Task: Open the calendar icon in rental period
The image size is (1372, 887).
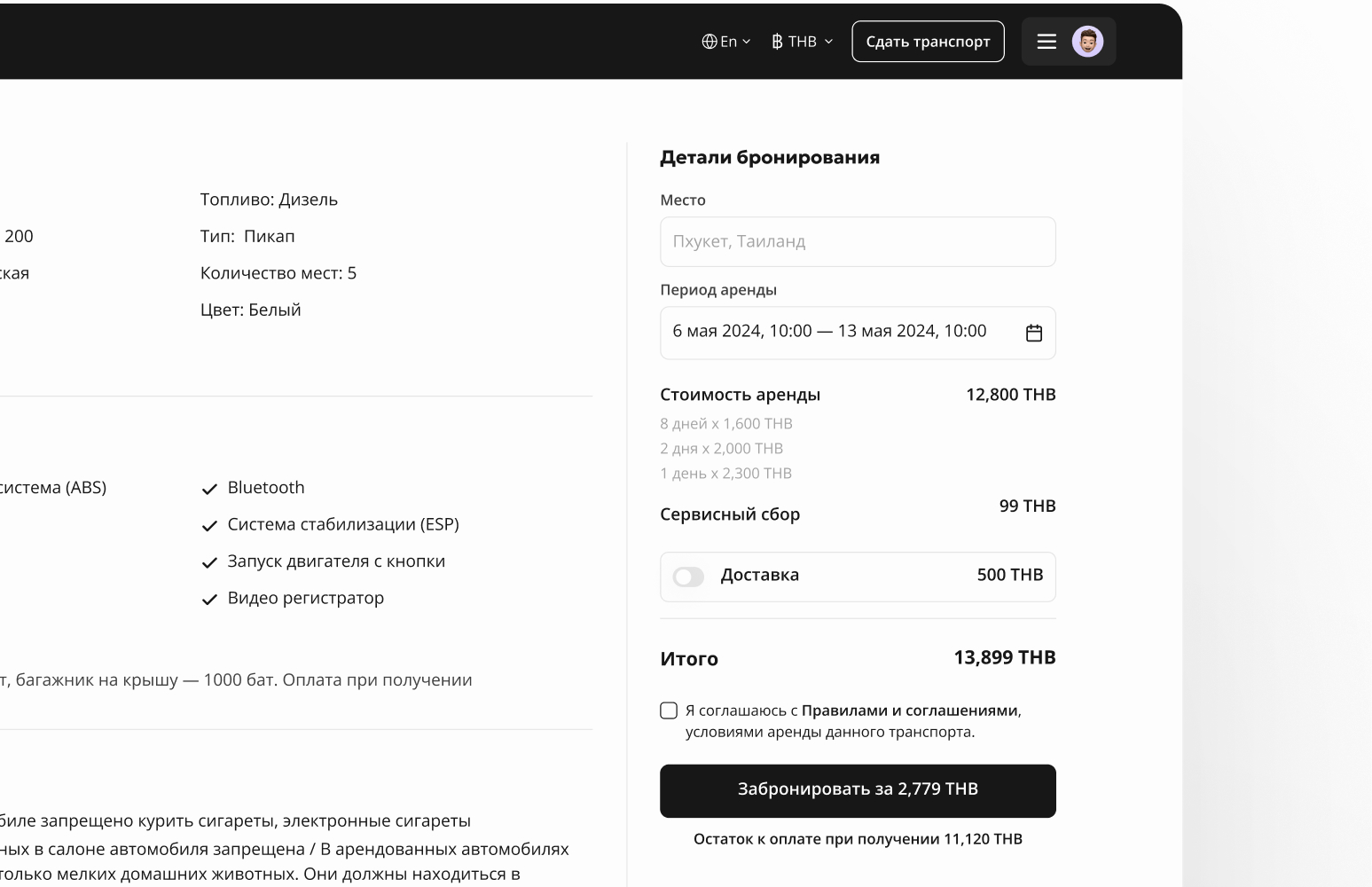Action: tap(1033, 333)
